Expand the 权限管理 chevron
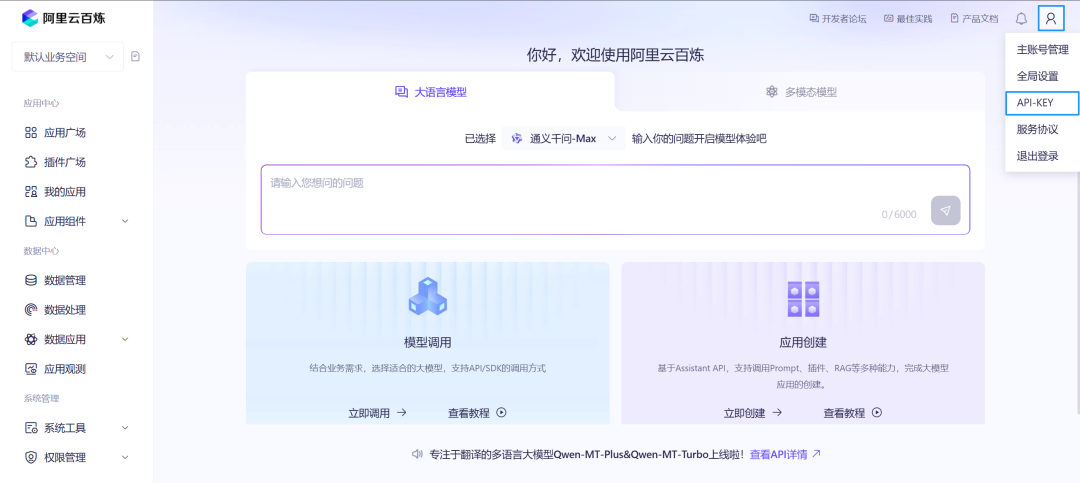This screenshot has width=1080, height=483. coord(125,458)
